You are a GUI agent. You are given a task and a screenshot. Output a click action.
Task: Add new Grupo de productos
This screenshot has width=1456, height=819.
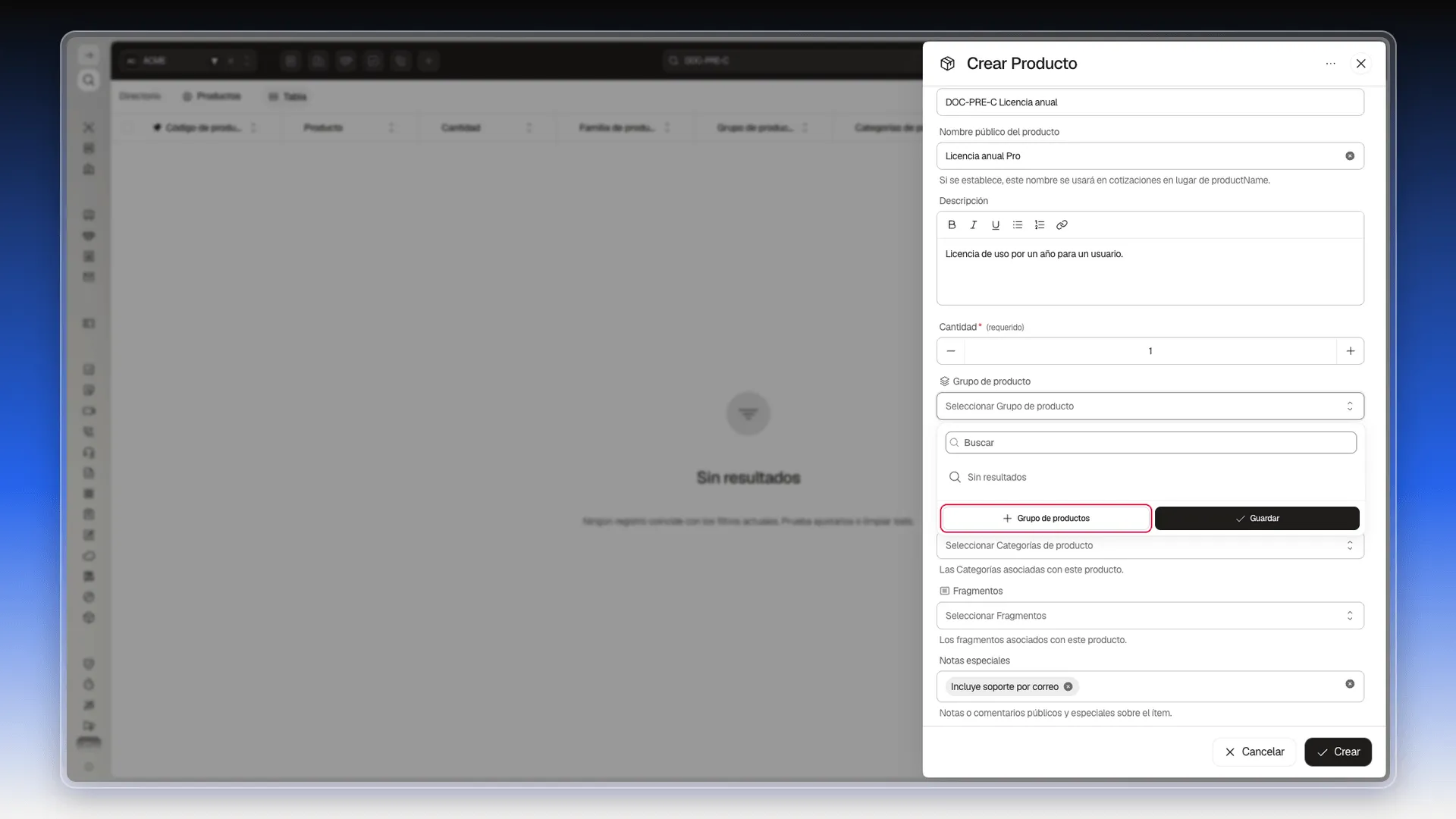[x=1046, y=519]
